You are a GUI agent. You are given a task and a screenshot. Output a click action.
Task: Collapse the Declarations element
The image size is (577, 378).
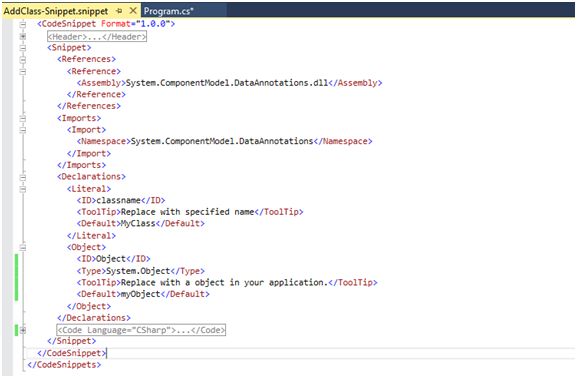coord(23,177)
